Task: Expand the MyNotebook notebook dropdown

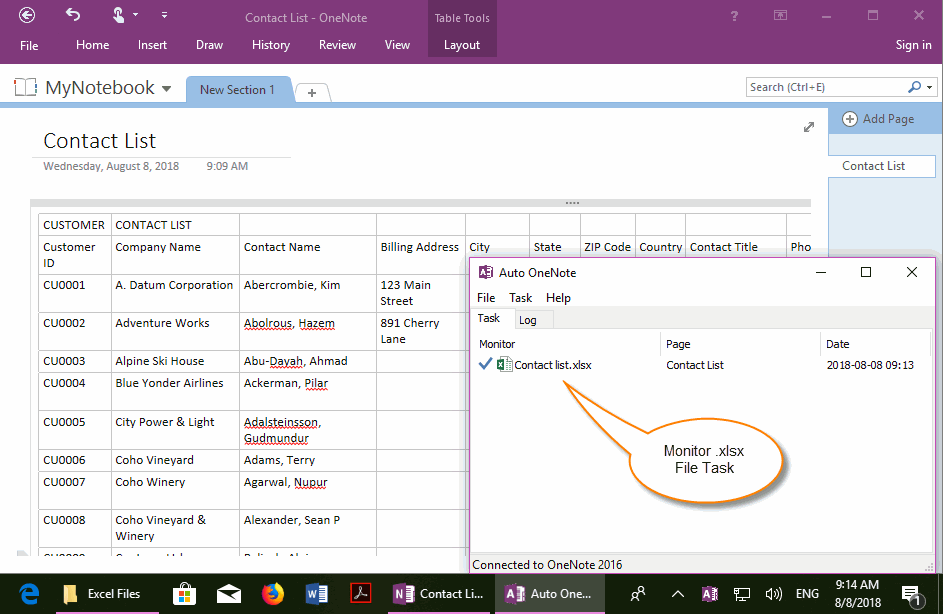Action: 167,89
